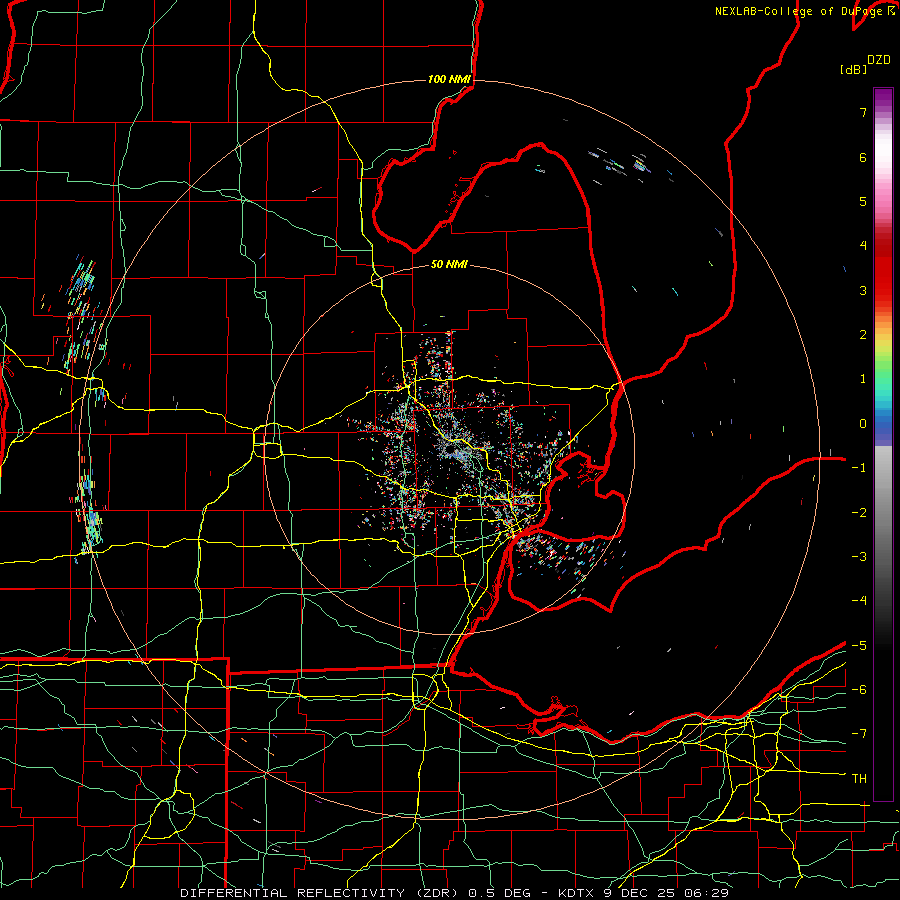Select the 3 dB scale label
This screenshot has width=900, height=900.
(x=863, y=290)
